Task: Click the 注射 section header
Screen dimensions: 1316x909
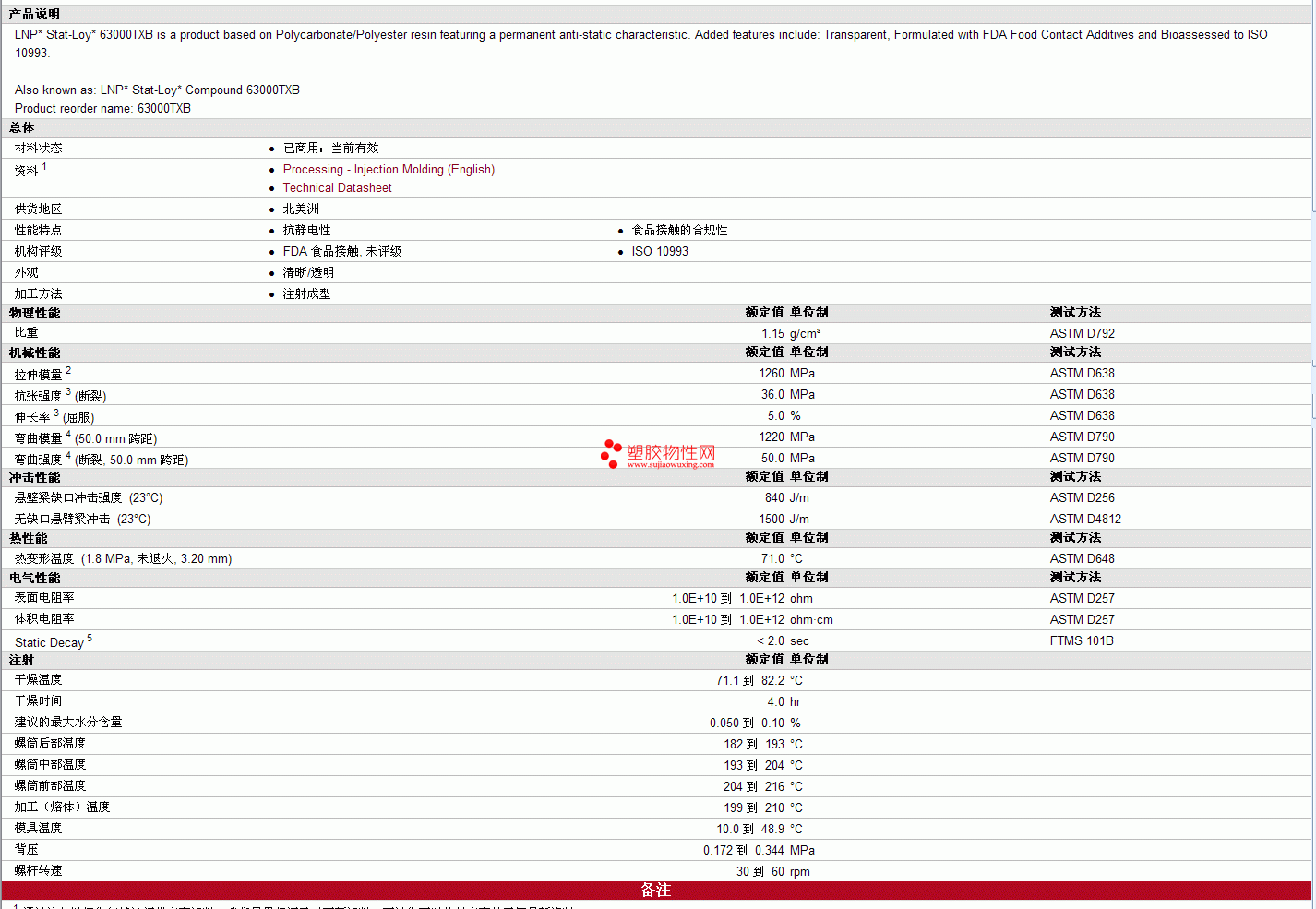Action: [22, 661]
